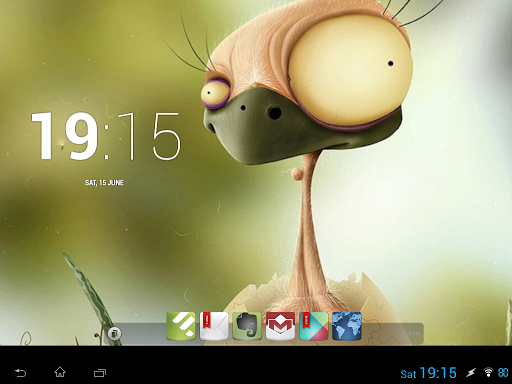Tap the round stacked-pages button in dock
Viewport: 512px width, 384px height.
tap(114, 333)
